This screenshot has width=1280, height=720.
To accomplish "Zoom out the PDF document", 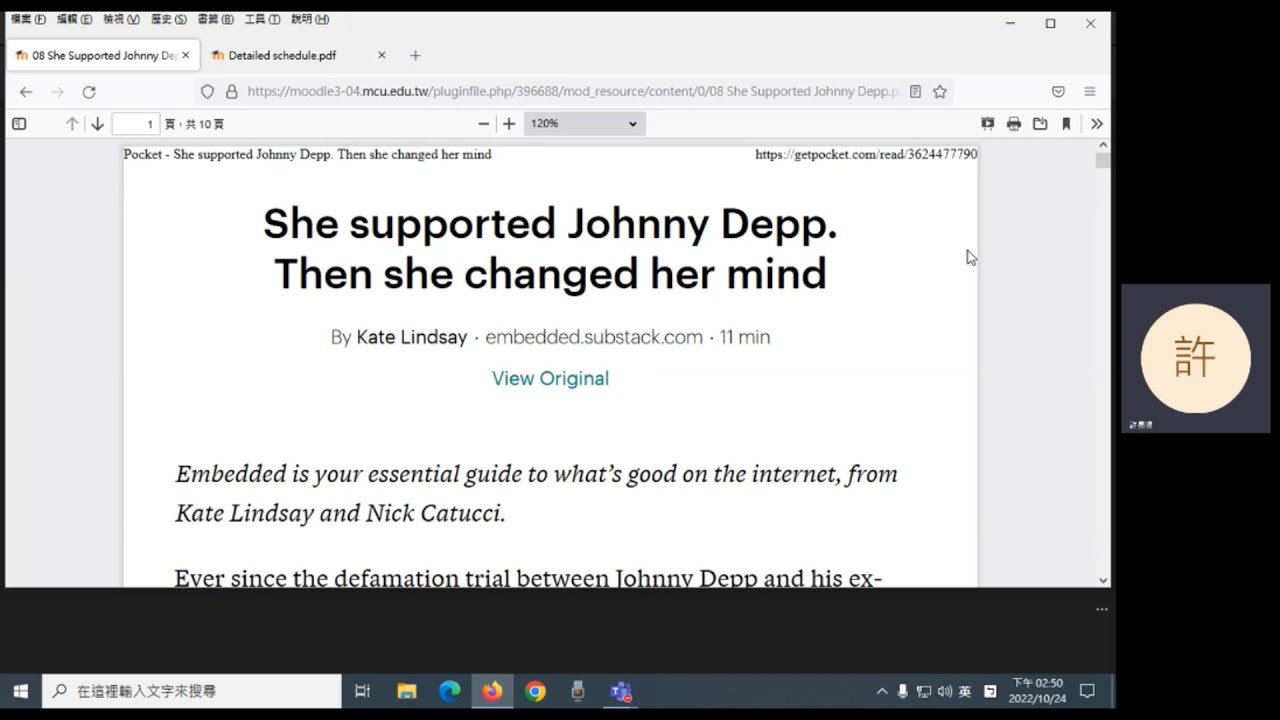I will [484, 124].
